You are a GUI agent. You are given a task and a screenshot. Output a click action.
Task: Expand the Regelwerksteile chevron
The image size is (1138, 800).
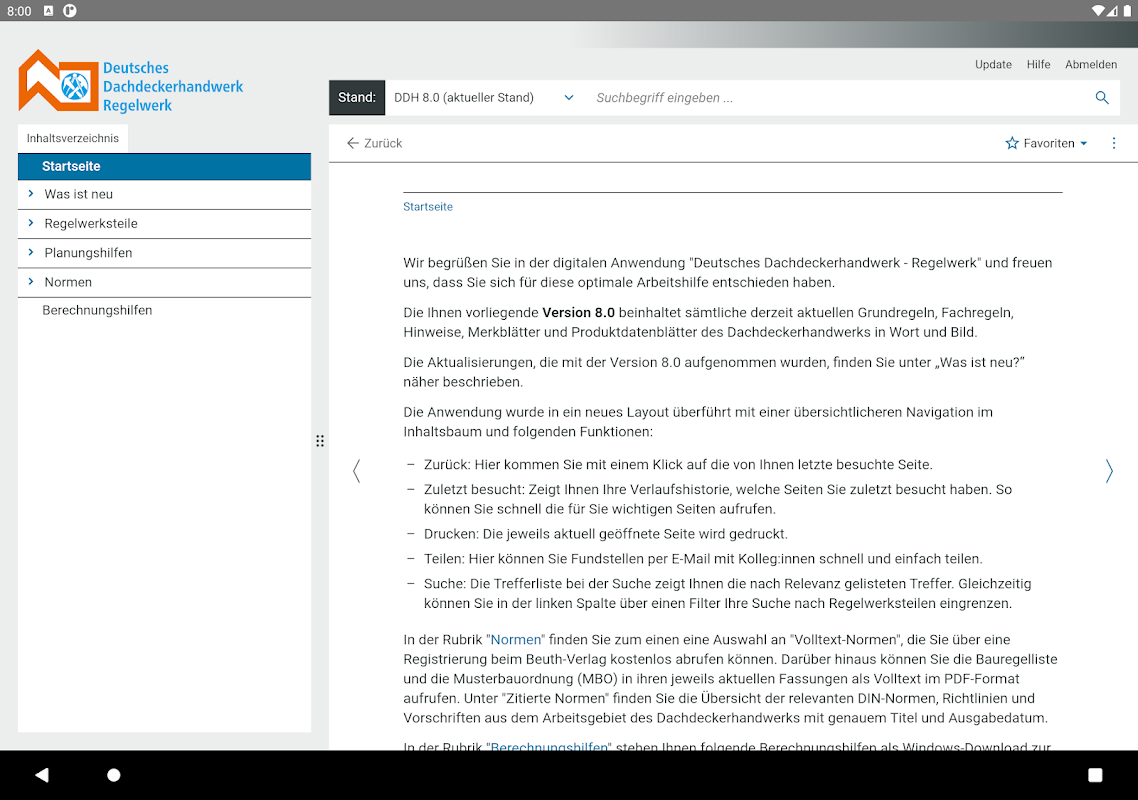[x=30, y=223]
